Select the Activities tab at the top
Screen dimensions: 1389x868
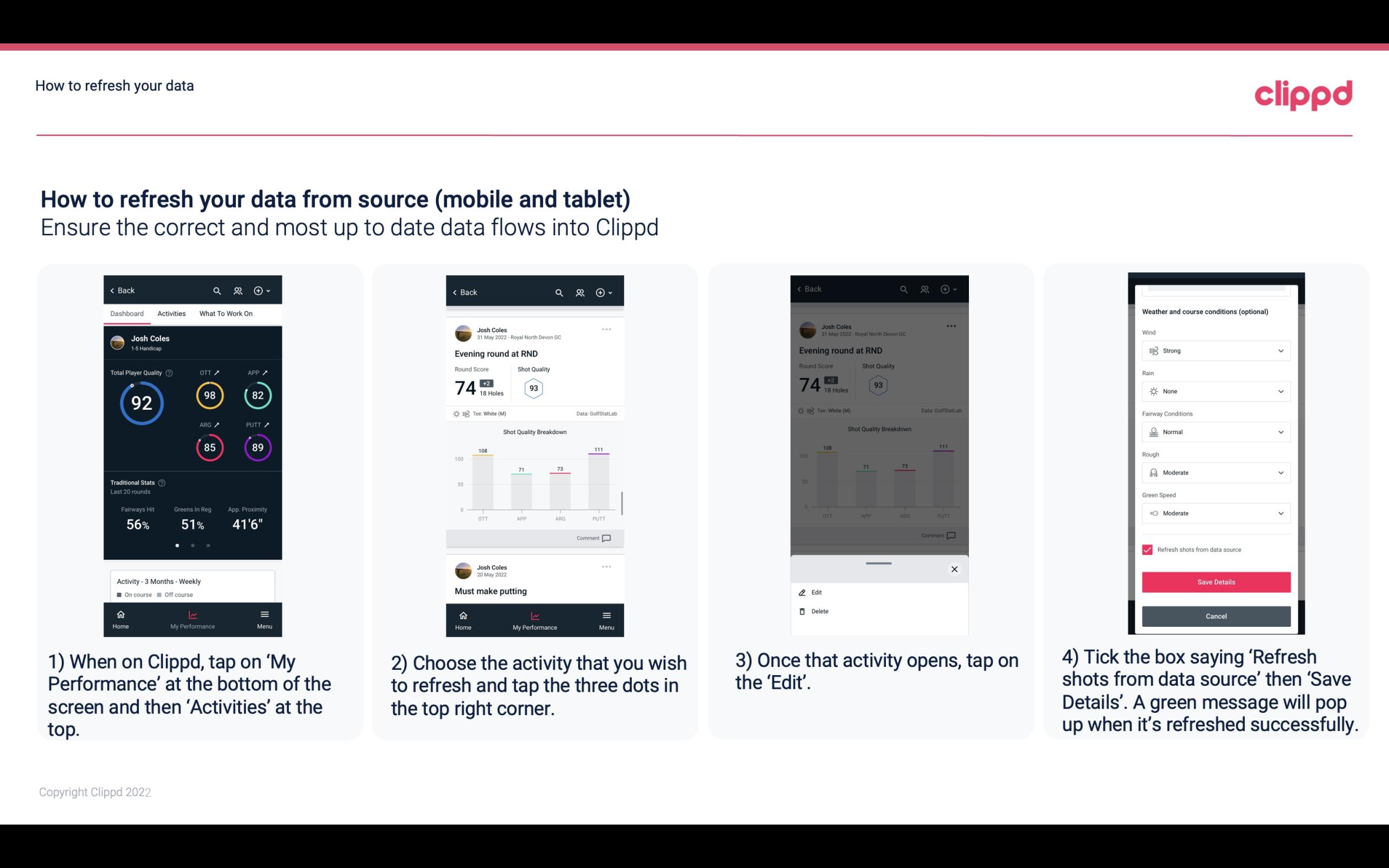[170, 313]
